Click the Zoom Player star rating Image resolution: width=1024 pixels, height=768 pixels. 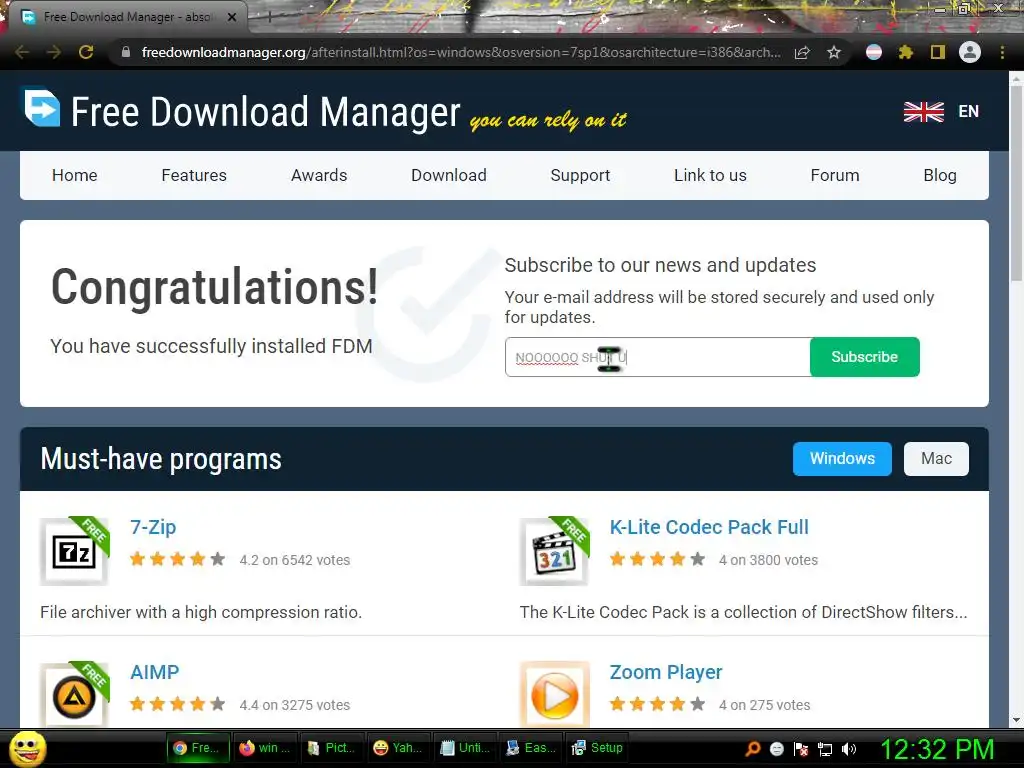click(x=657, y=704)
